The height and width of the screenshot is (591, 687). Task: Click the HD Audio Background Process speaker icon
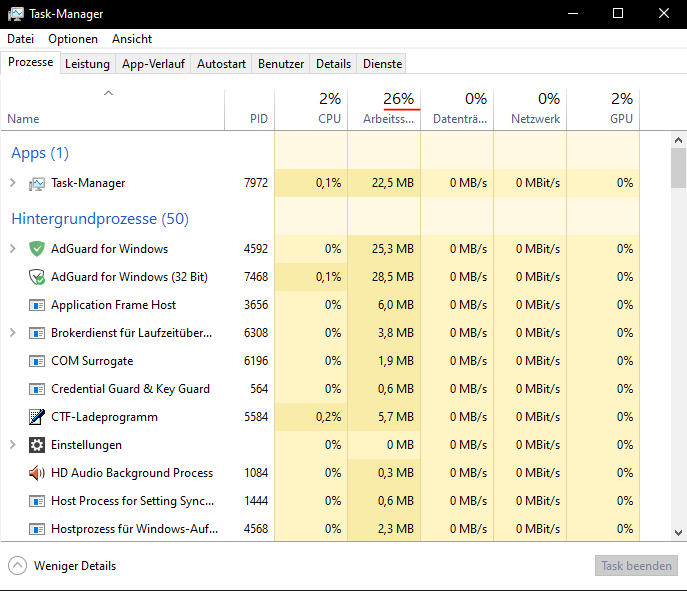coord(37,473)
